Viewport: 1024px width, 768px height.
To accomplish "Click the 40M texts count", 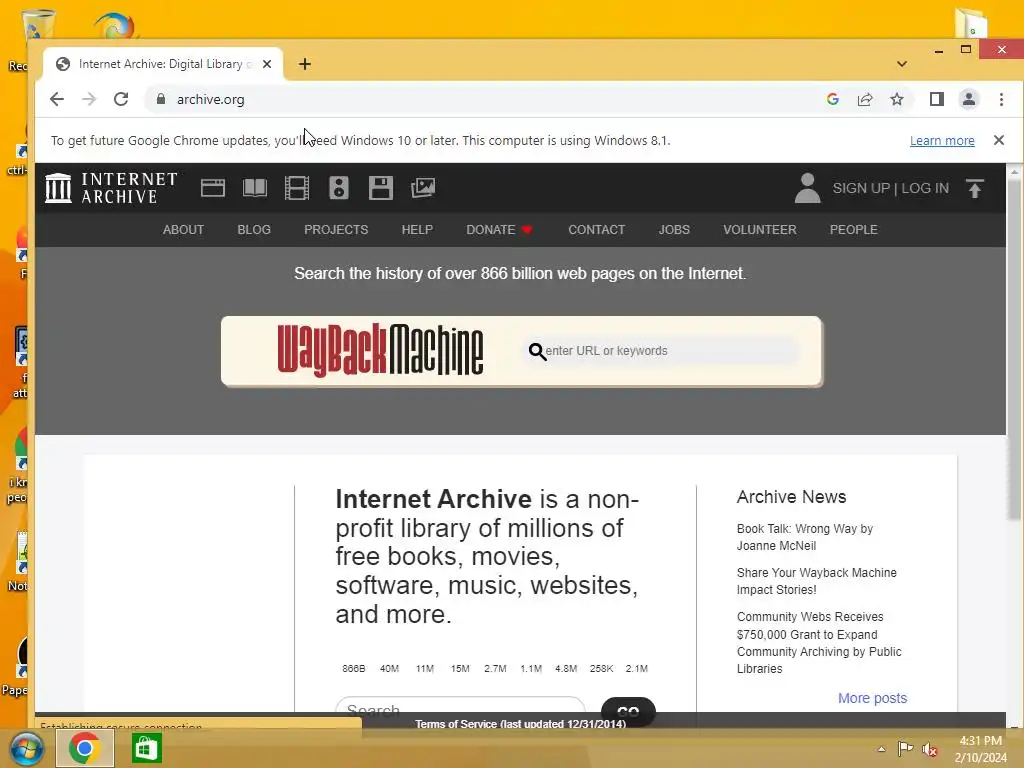I will pos(389,669).
